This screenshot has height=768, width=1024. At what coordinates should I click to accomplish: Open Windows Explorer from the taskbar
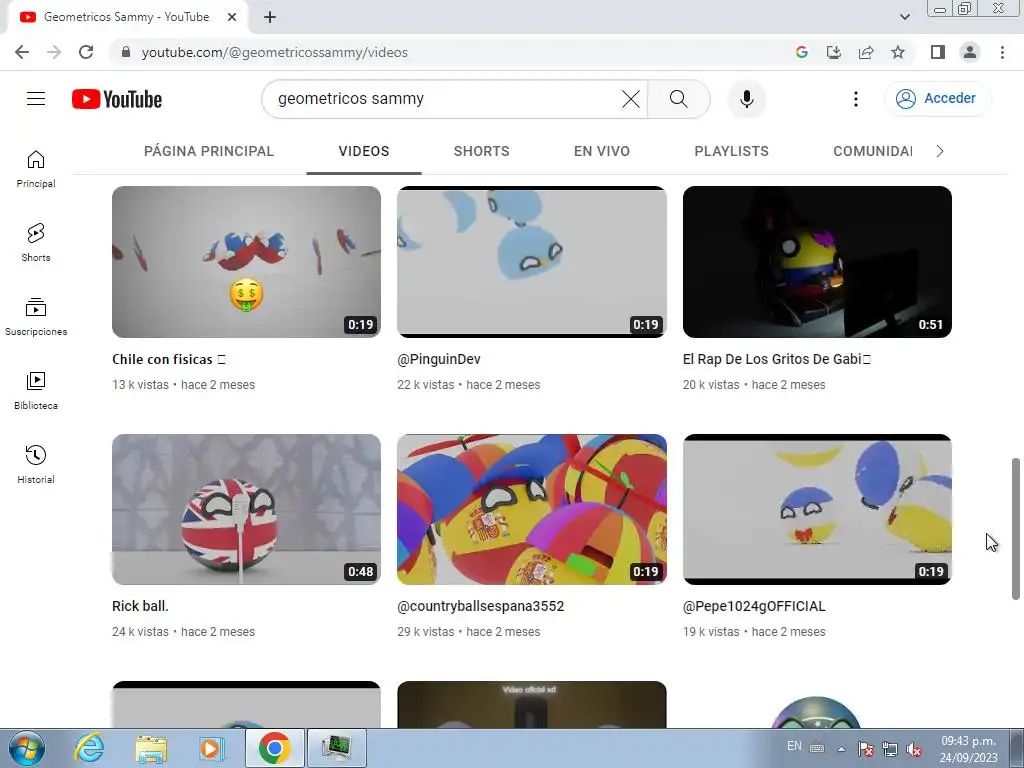coord(152,748)
